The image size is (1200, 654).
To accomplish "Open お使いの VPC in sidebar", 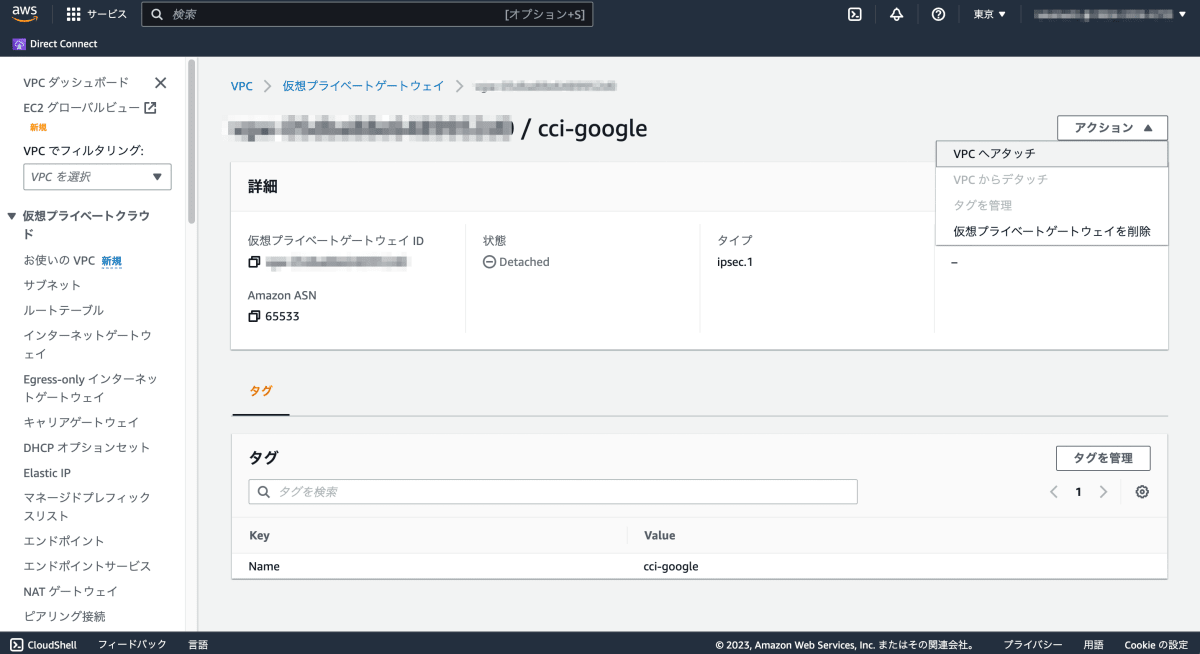I will coord(59,260).
